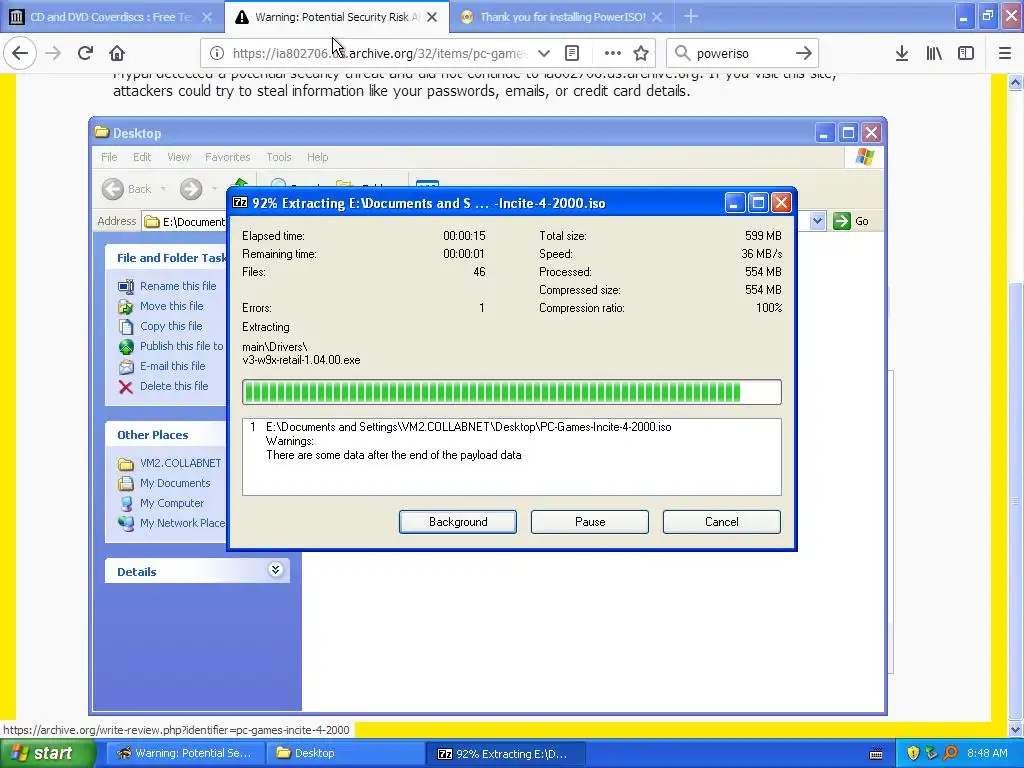Bookmark this page with the star
Screen dimensions: 1024x768
tap(641, 53)
